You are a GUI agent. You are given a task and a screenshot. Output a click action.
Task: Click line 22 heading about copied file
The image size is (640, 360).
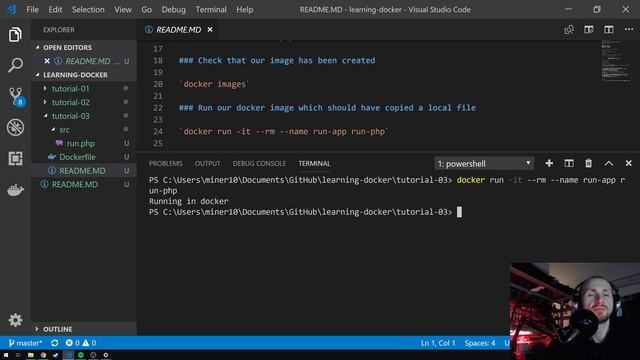tap(327, 108)
